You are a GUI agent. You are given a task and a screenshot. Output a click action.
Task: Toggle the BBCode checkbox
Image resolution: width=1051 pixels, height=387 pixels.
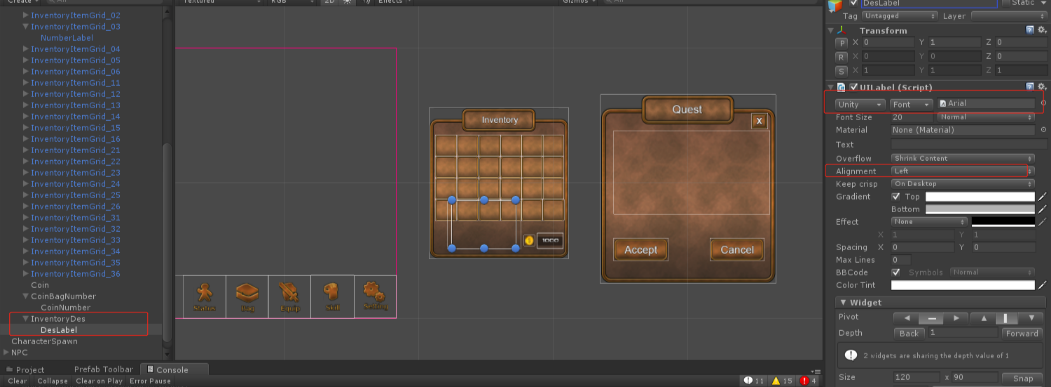point(896,272)
